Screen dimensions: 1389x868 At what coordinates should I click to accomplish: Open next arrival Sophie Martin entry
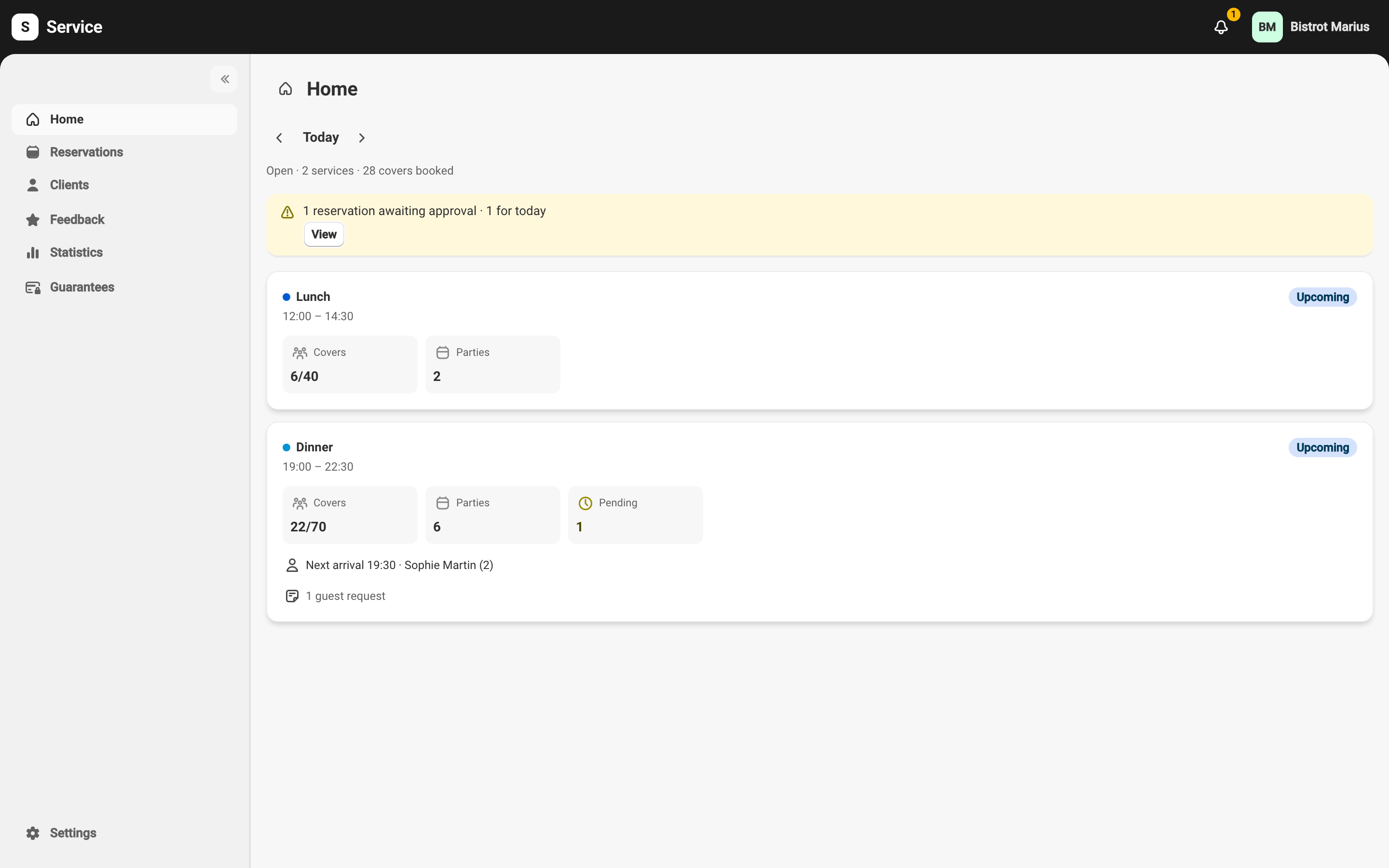(x=399, y=566)
